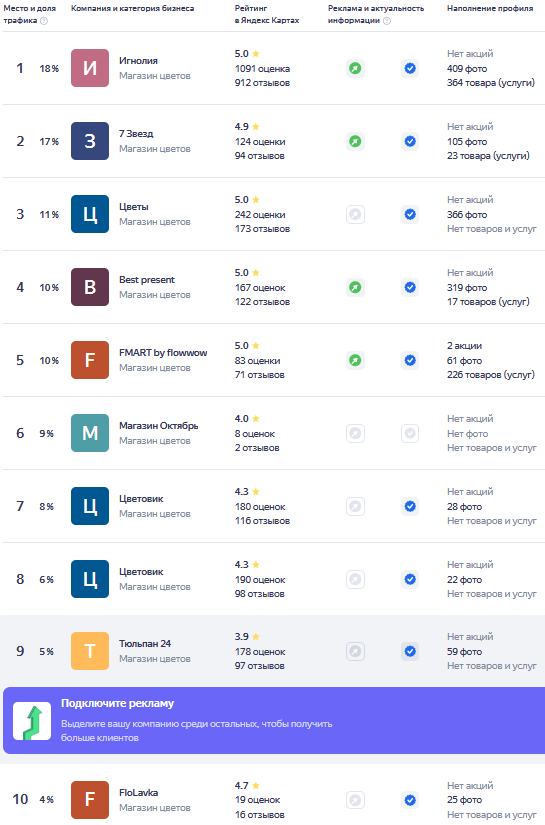The image size is (545, 825).
Task: Open the 7 Звезд company name link
Action: (x=136, y=134)
